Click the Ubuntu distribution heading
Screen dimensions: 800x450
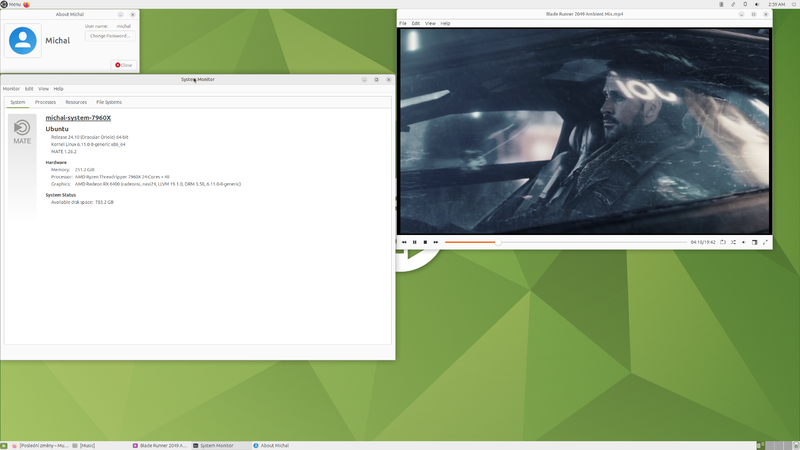pyautogui.click(x=57, y=129)
